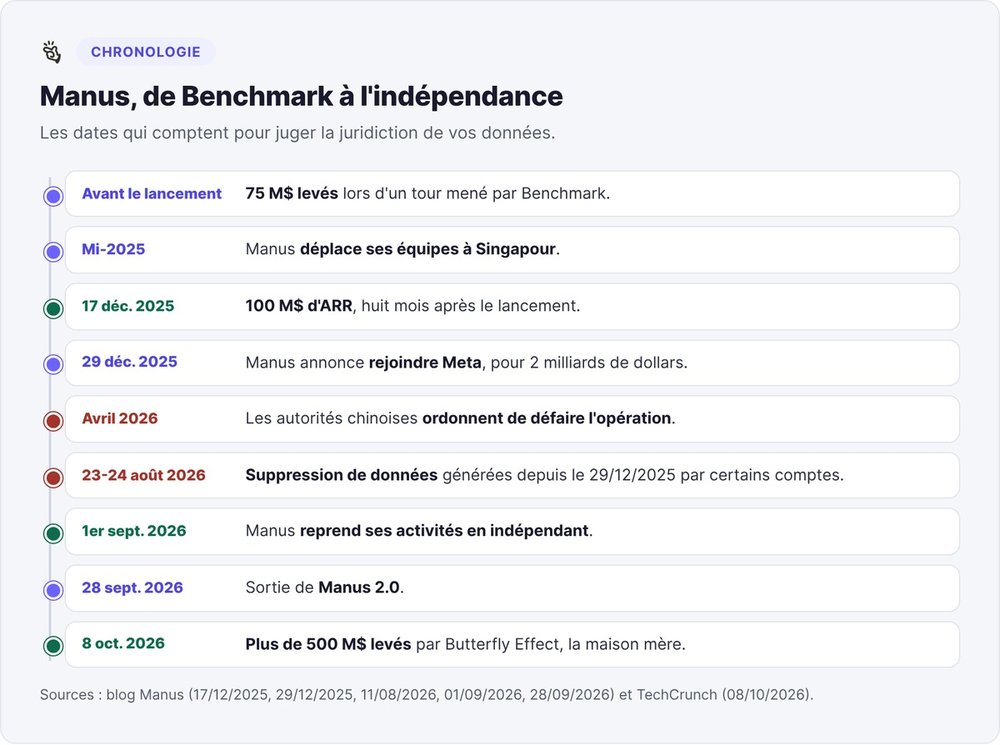Click 'Les autorités chinoises ordonnent de défaire l'opération.'
The height and width of the screenshot is (745, 1000).
[x=460, y=418]
